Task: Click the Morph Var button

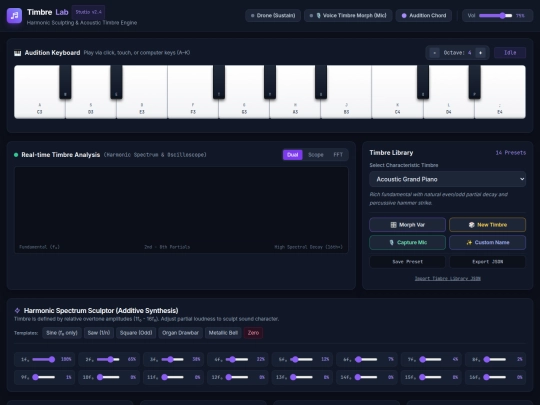Action: tap(407, 225)
